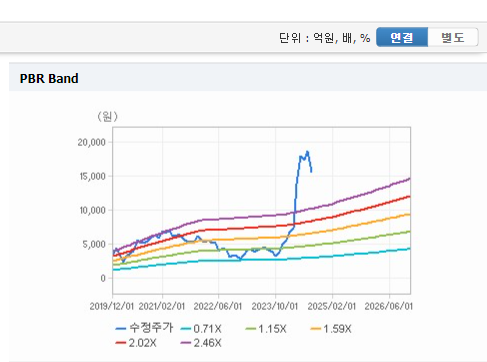Click the 2019/12/01 x-axis date label
Screen dimensions: 487x362
coord(111,306)
